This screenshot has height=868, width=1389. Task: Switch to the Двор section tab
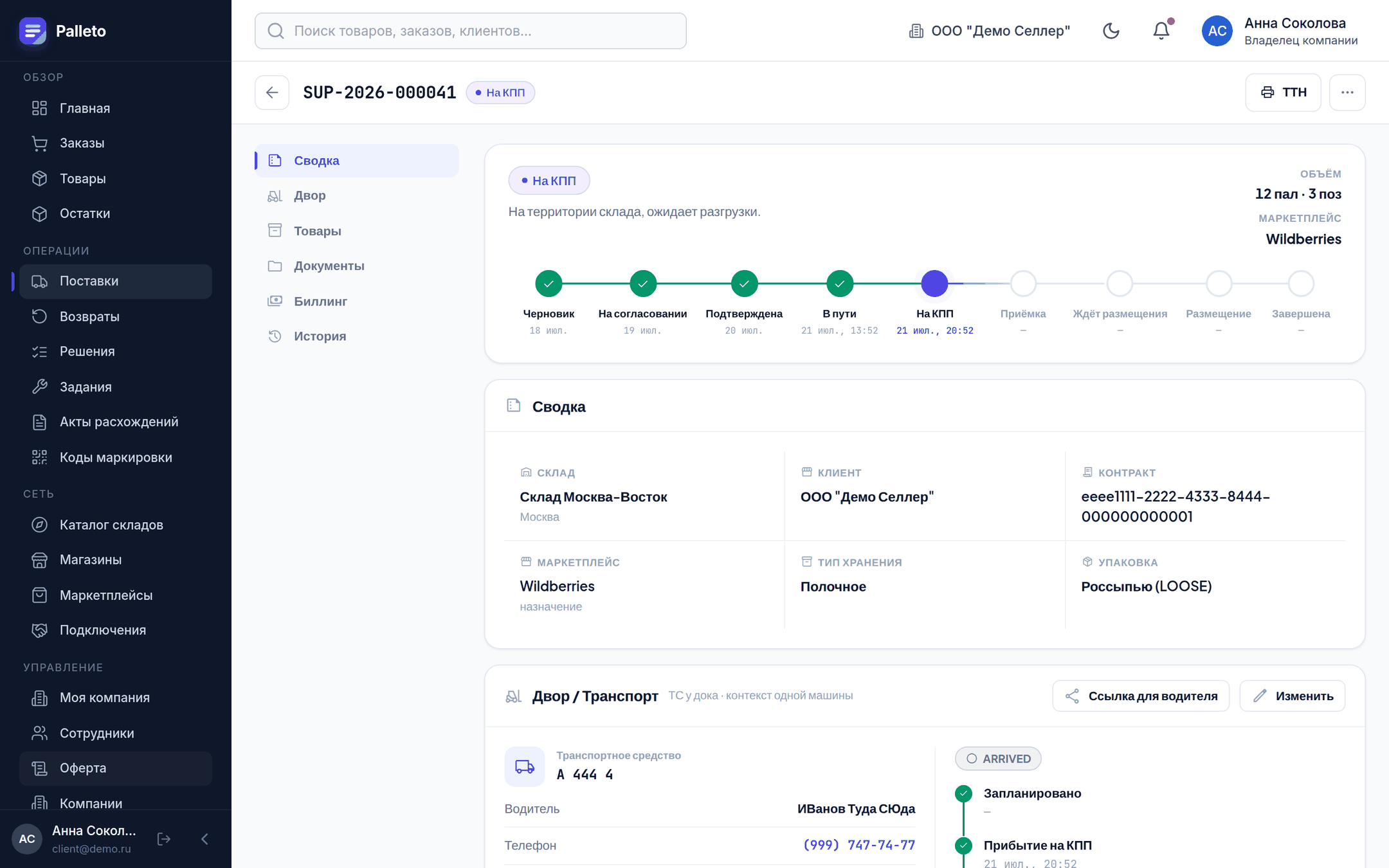point(357,195)
